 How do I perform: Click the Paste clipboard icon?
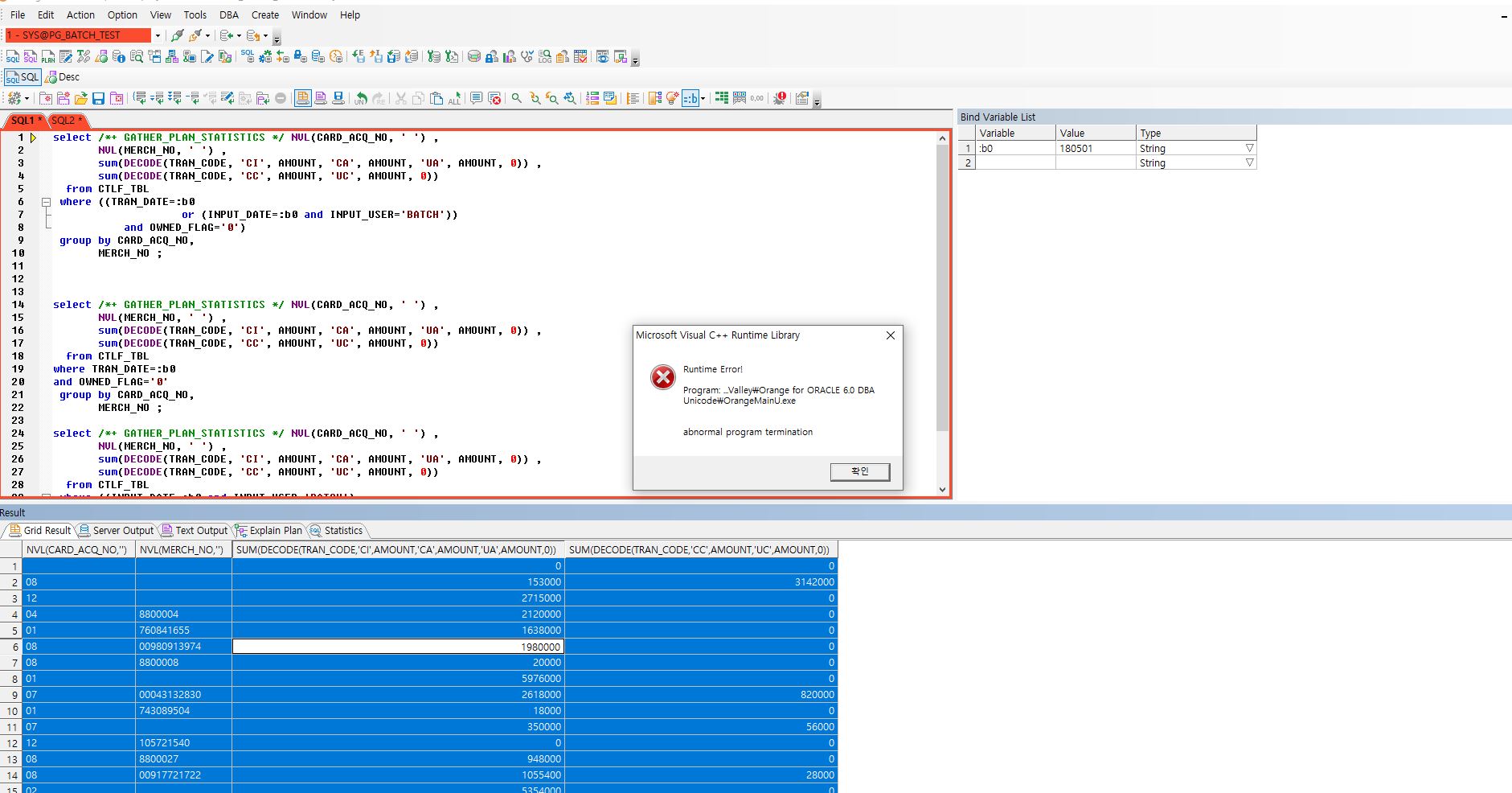pyautogui.click(x=436, y=98)
